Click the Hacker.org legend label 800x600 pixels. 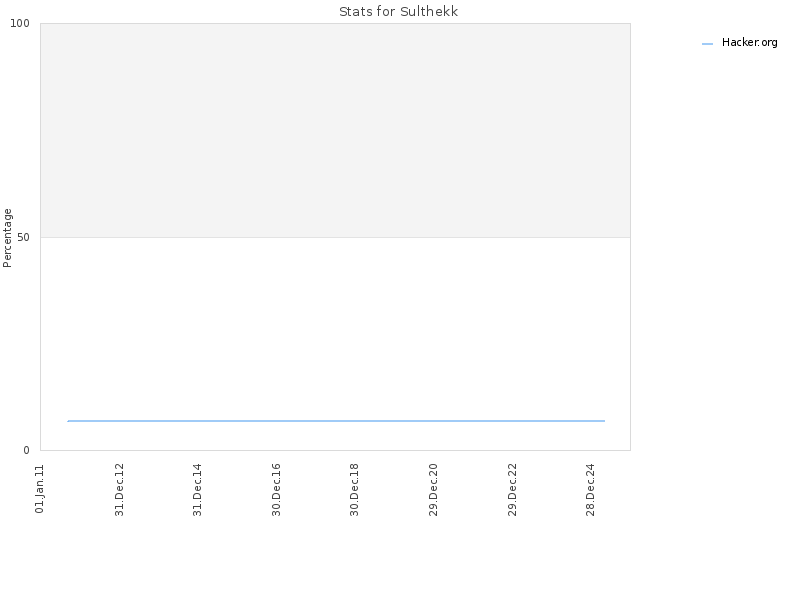(749, 43)
